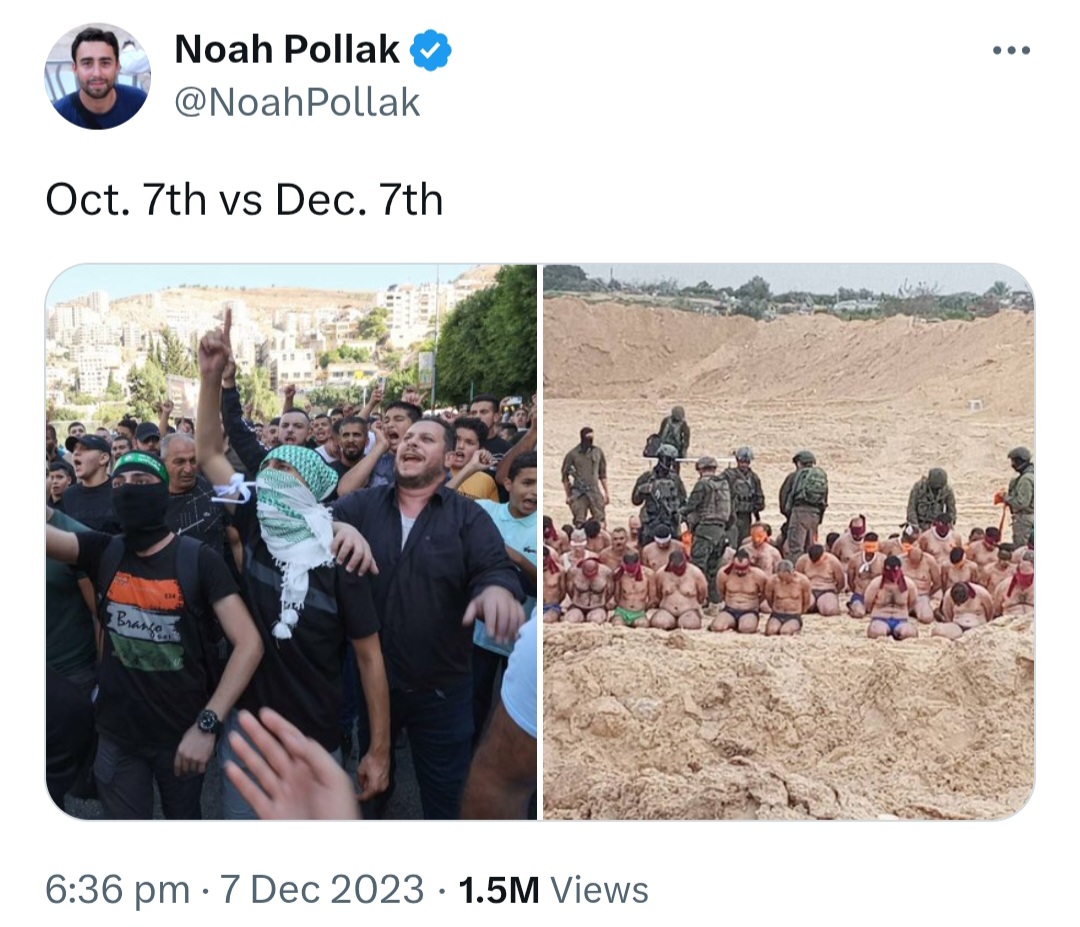Click the blue verified checkmark badge
The width and height of the screenshot is (1080, 927).
(430, 50)
